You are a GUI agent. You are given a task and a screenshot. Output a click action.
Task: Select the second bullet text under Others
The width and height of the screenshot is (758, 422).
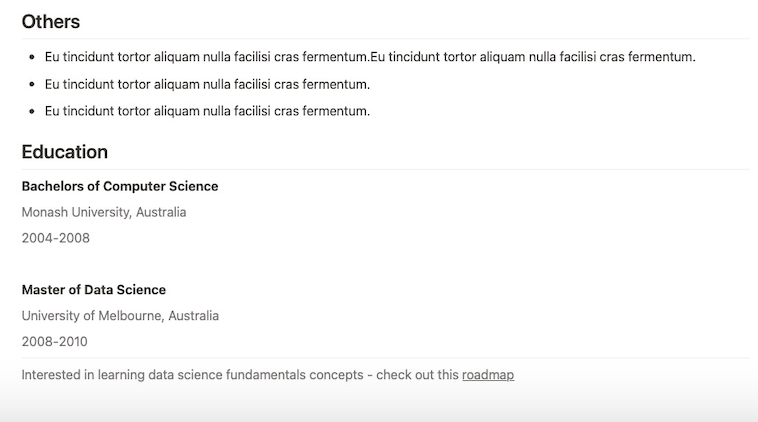point(207,84)
